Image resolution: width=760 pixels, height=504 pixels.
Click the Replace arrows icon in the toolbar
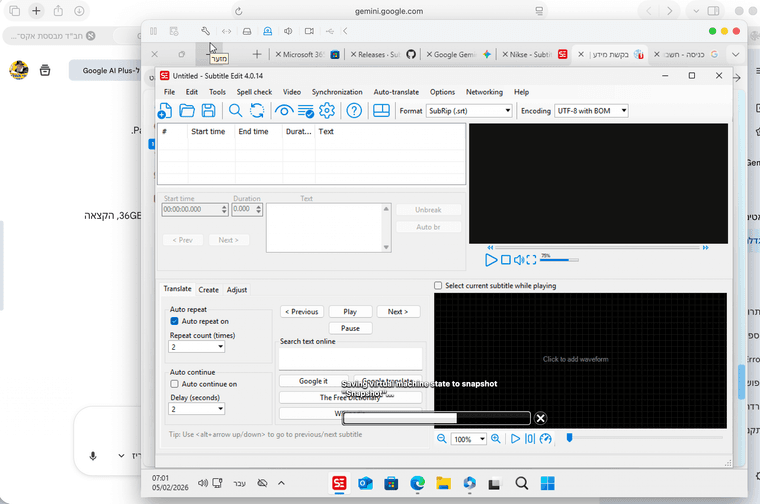(x=257, y=111)
